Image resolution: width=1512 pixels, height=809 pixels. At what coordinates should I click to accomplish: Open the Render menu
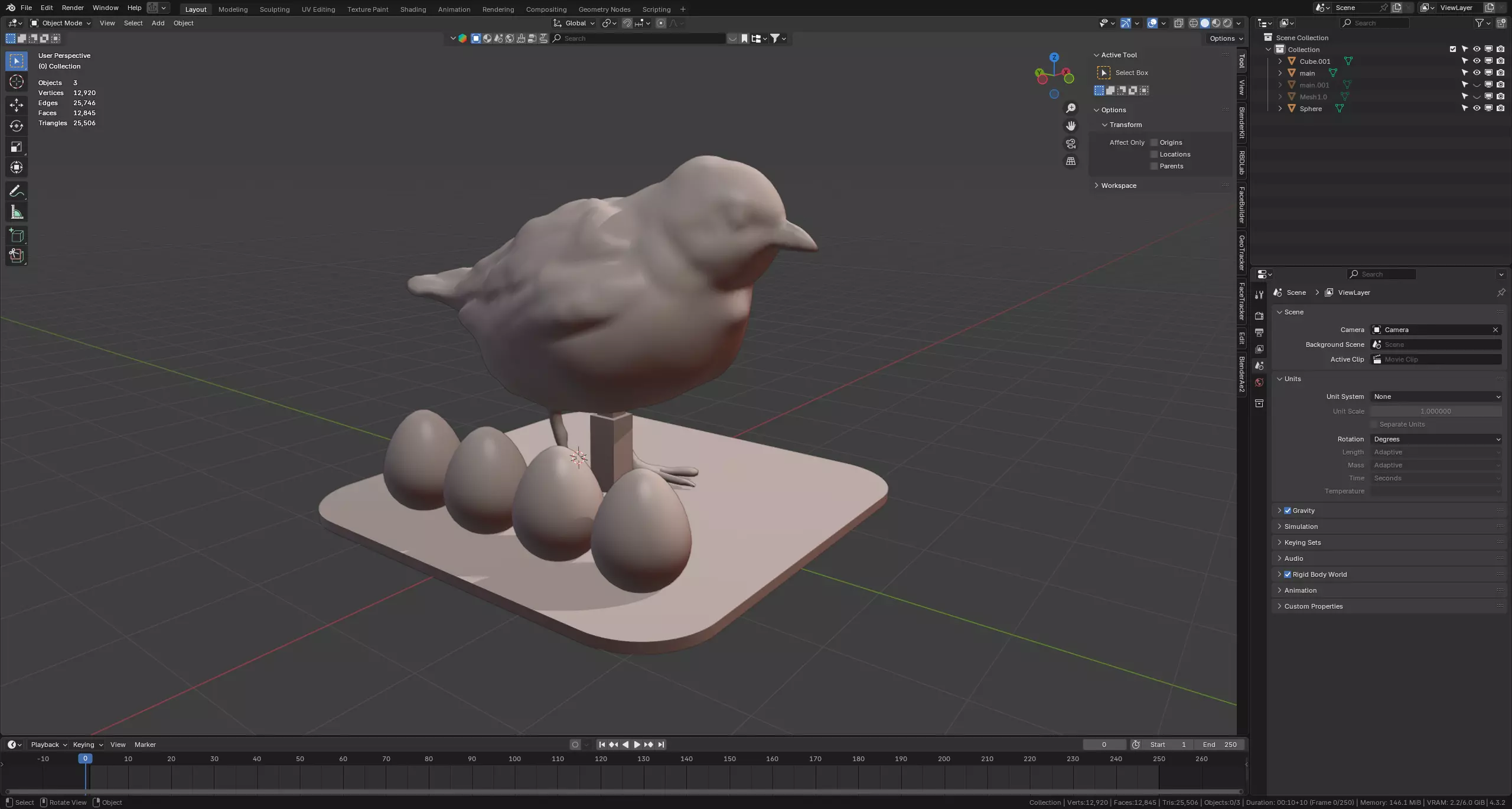point(73,8)
